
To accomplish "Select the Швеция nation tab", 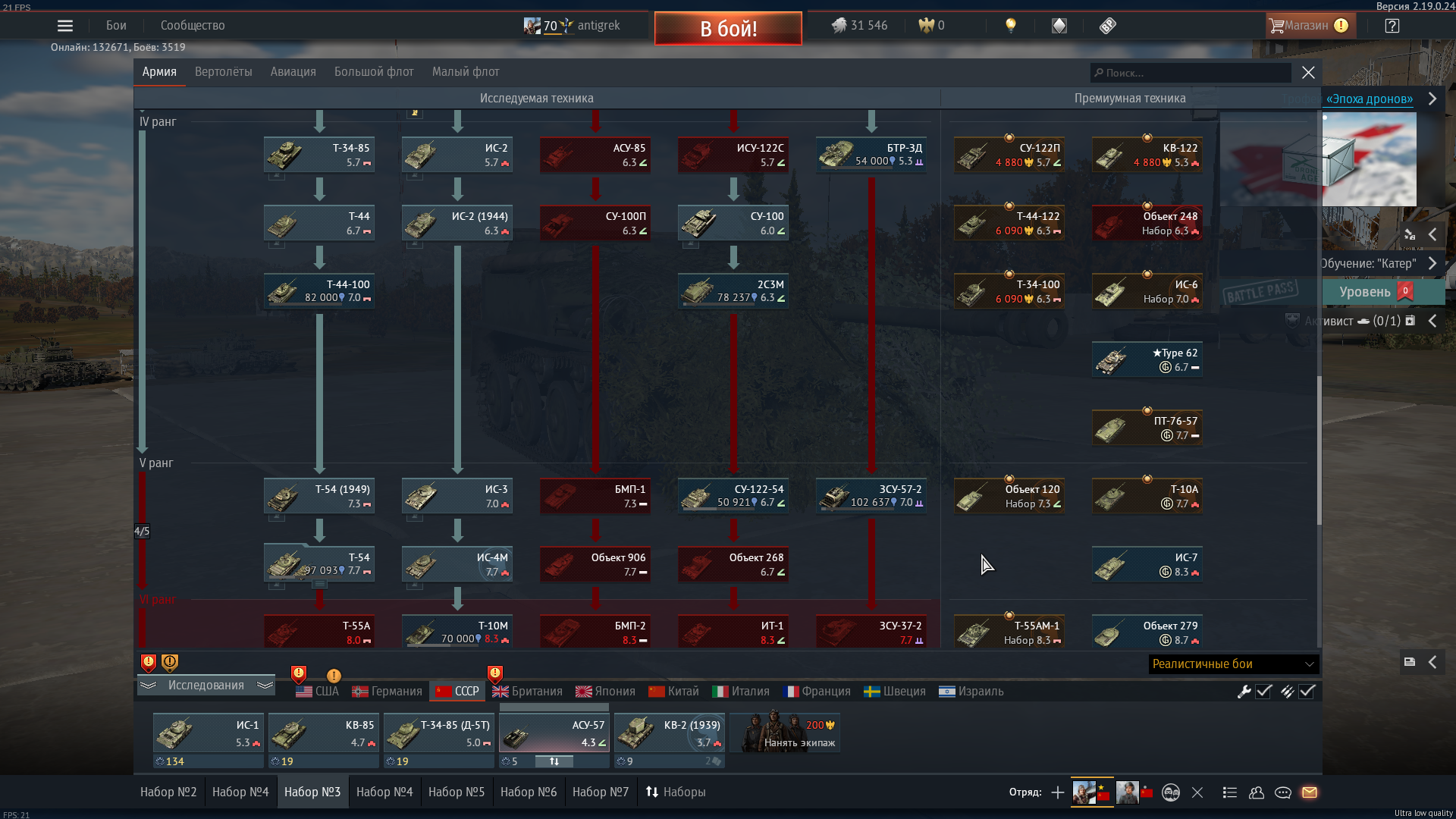I will pyautogui.click(x=895, y=692).
